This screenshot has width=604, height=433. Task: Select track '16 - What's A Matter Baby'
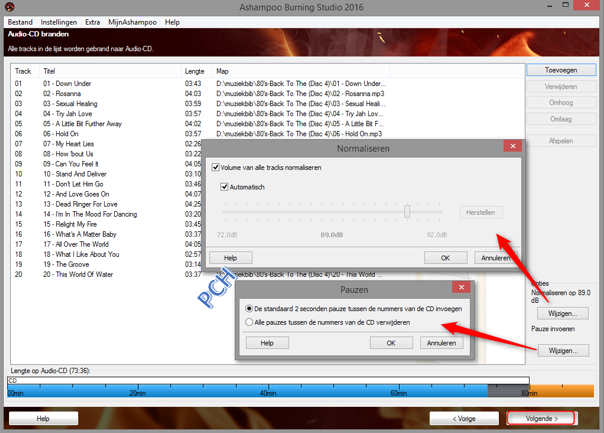tap(80, 234)
